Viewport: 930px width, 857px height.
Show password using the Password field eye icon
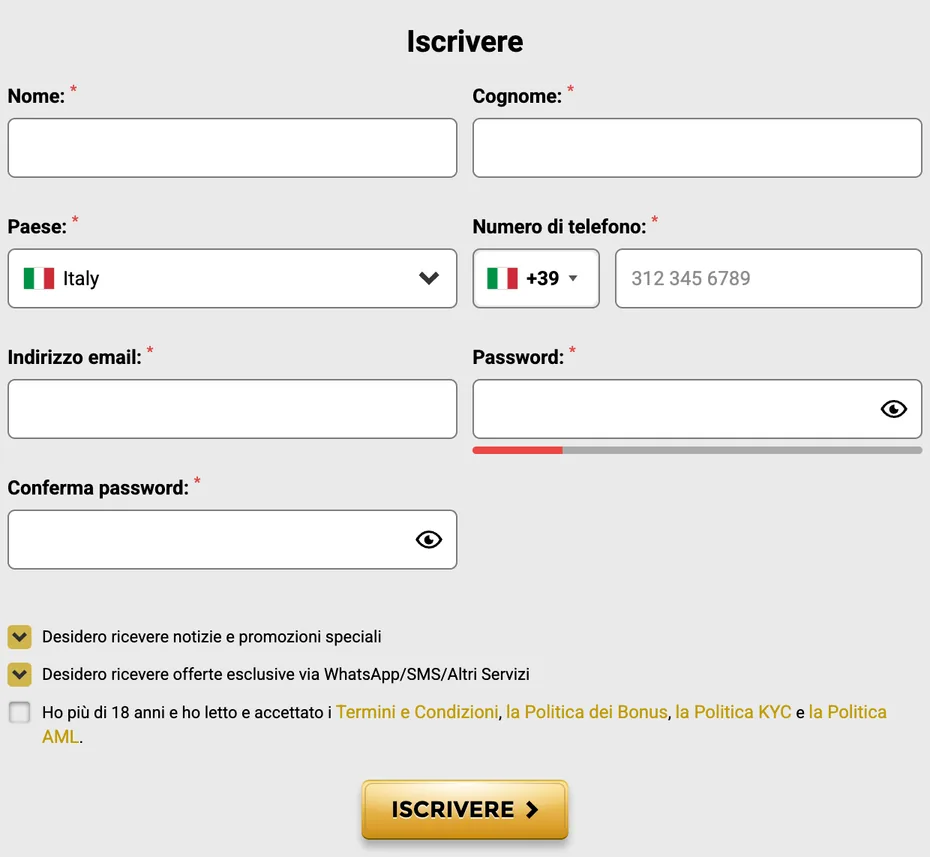(893, 409)
